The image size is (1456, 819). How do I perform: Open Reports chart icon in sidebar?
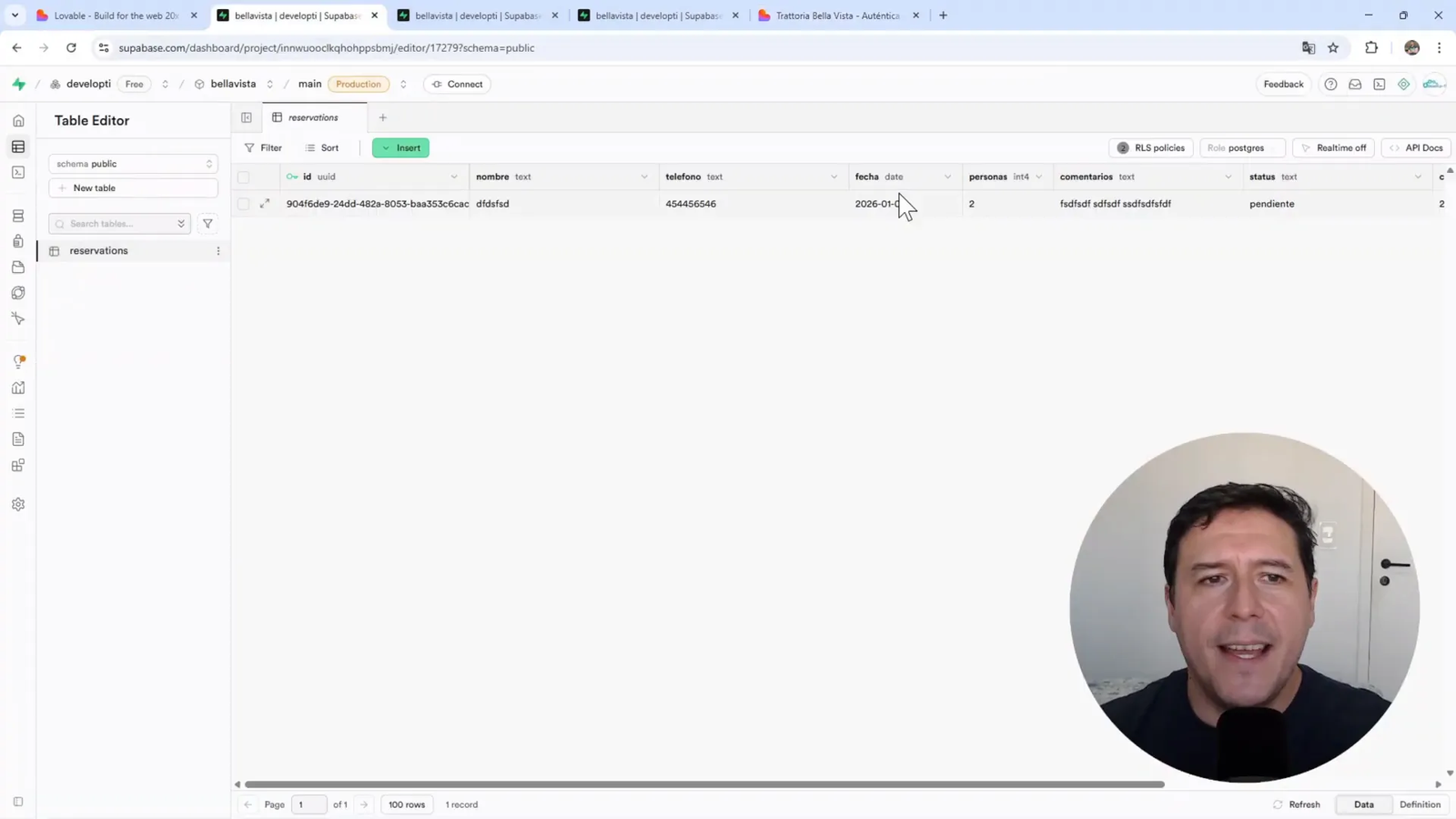pyautogui.click(x=18, y=388)
